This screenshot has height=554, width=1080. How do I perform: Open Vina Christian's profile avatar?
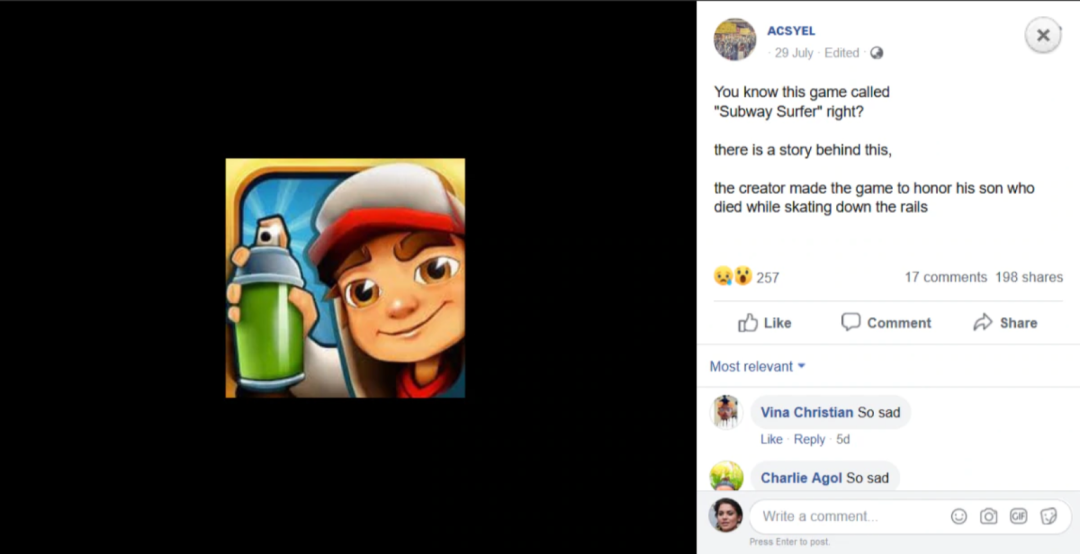coord(726,412)
